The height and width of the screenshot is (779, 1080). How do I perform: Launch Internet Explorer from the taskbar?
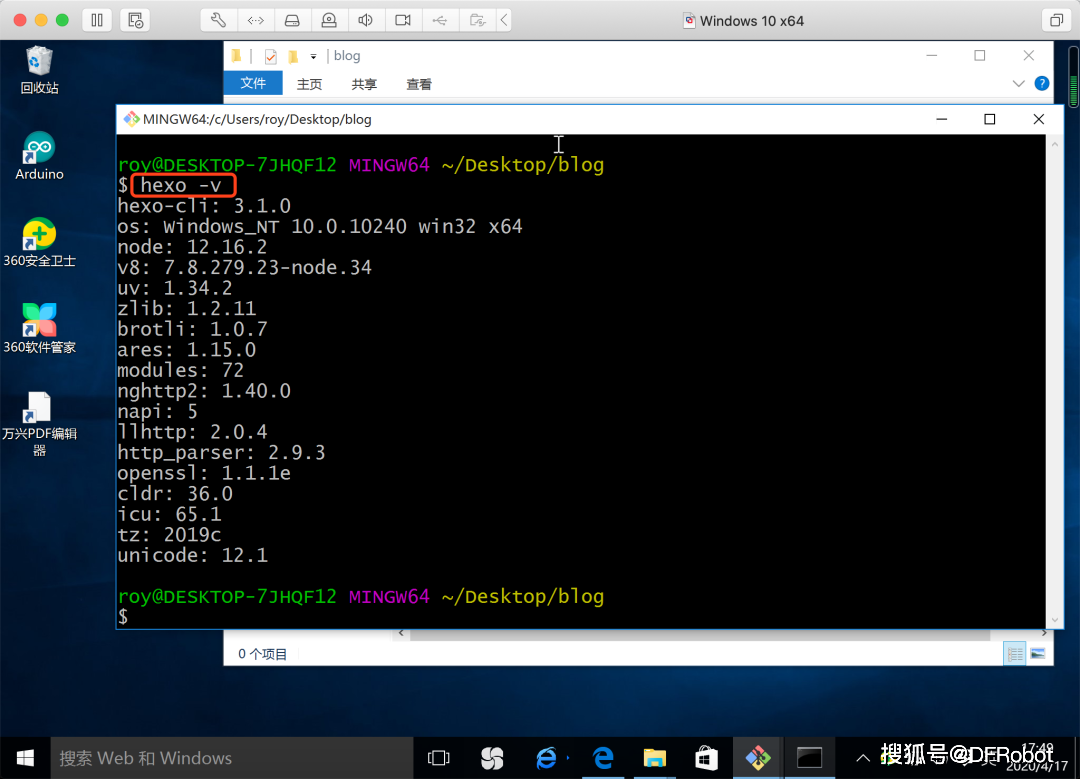(x=547, y=758)
